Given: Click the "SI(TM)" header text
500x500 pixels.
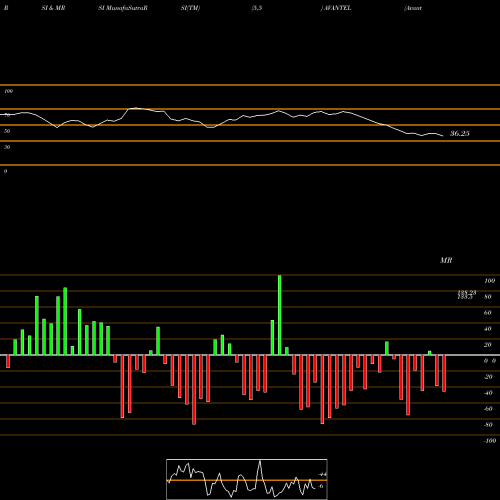Looking at the screenshot, I should tap(190, 8).
